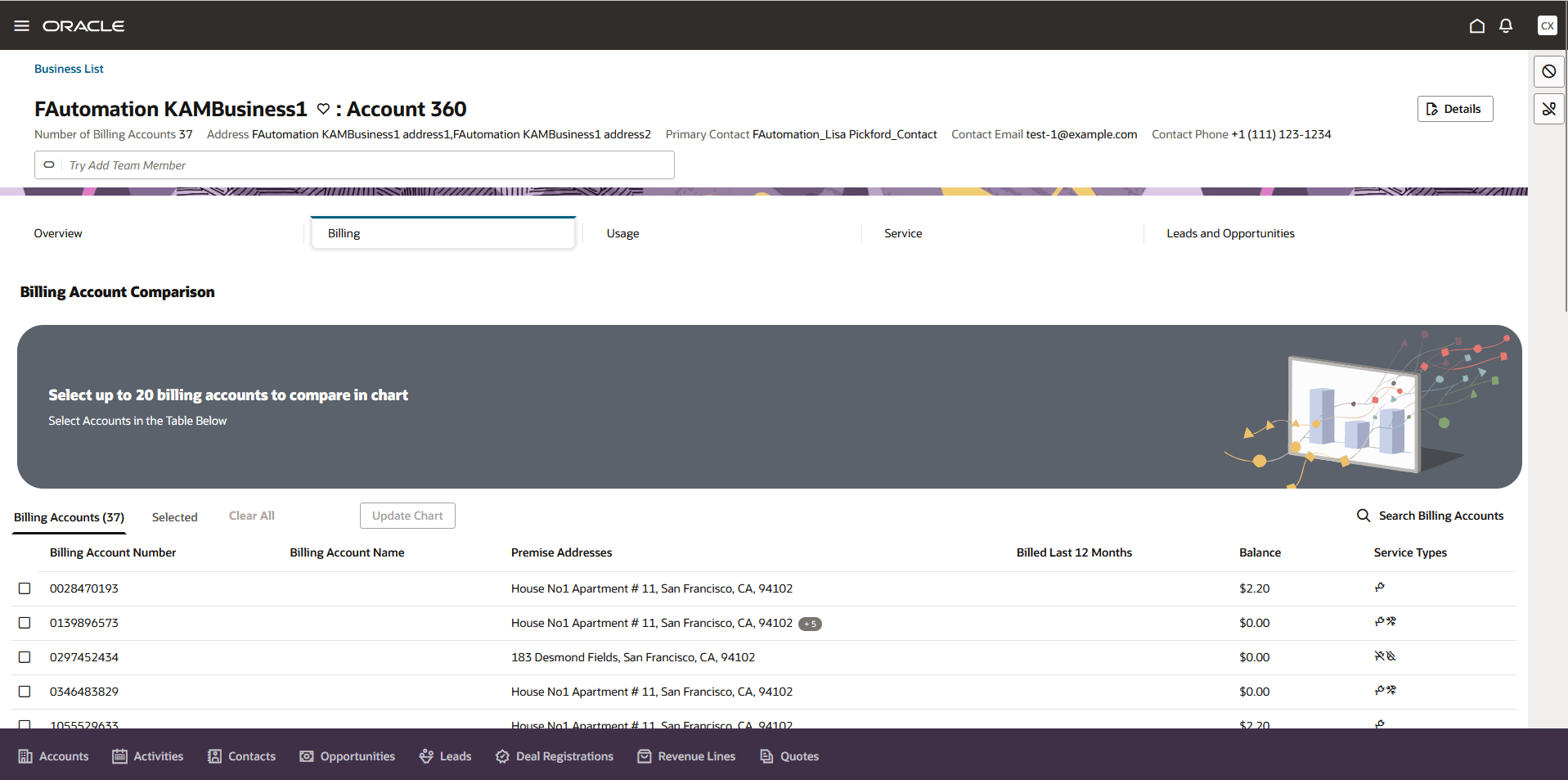This screenshot has height=780, width=1568.
Task: Select the checkbox for account 0139896573
Action: click(25, 622)
